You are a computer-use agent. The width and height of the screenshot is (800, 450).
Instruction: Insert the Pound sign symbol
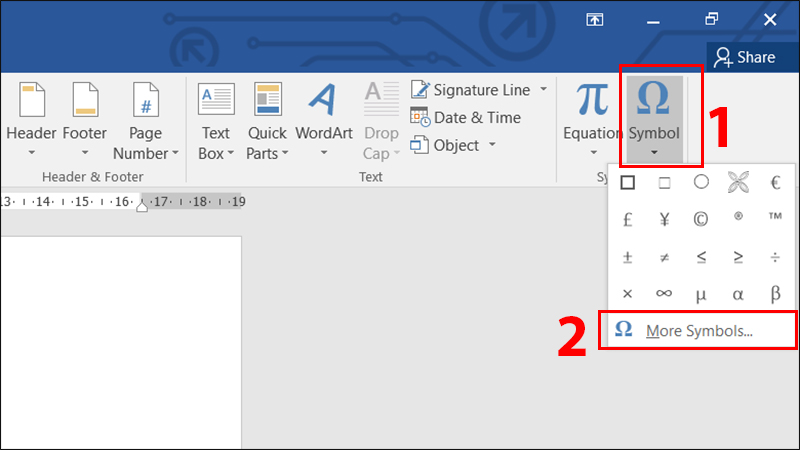(627, 220)
